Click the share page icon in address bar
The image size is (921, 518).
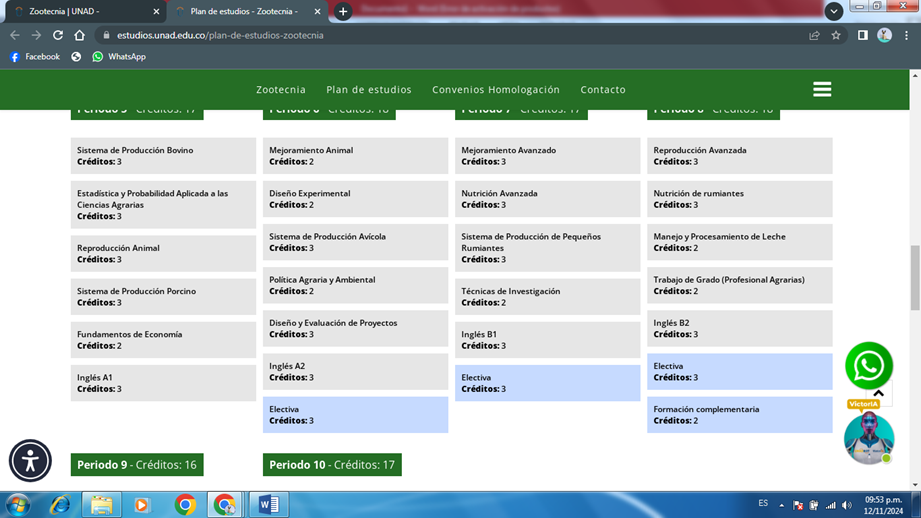[814, 35]
